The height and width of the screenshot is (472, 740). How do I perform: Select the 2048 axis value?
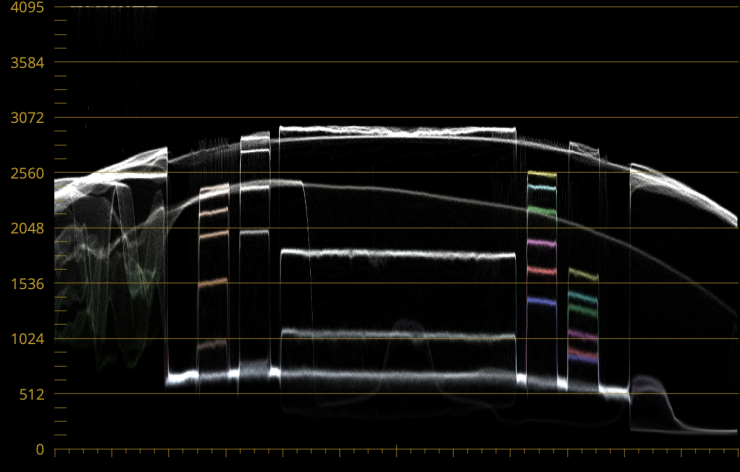coord(25,229)
